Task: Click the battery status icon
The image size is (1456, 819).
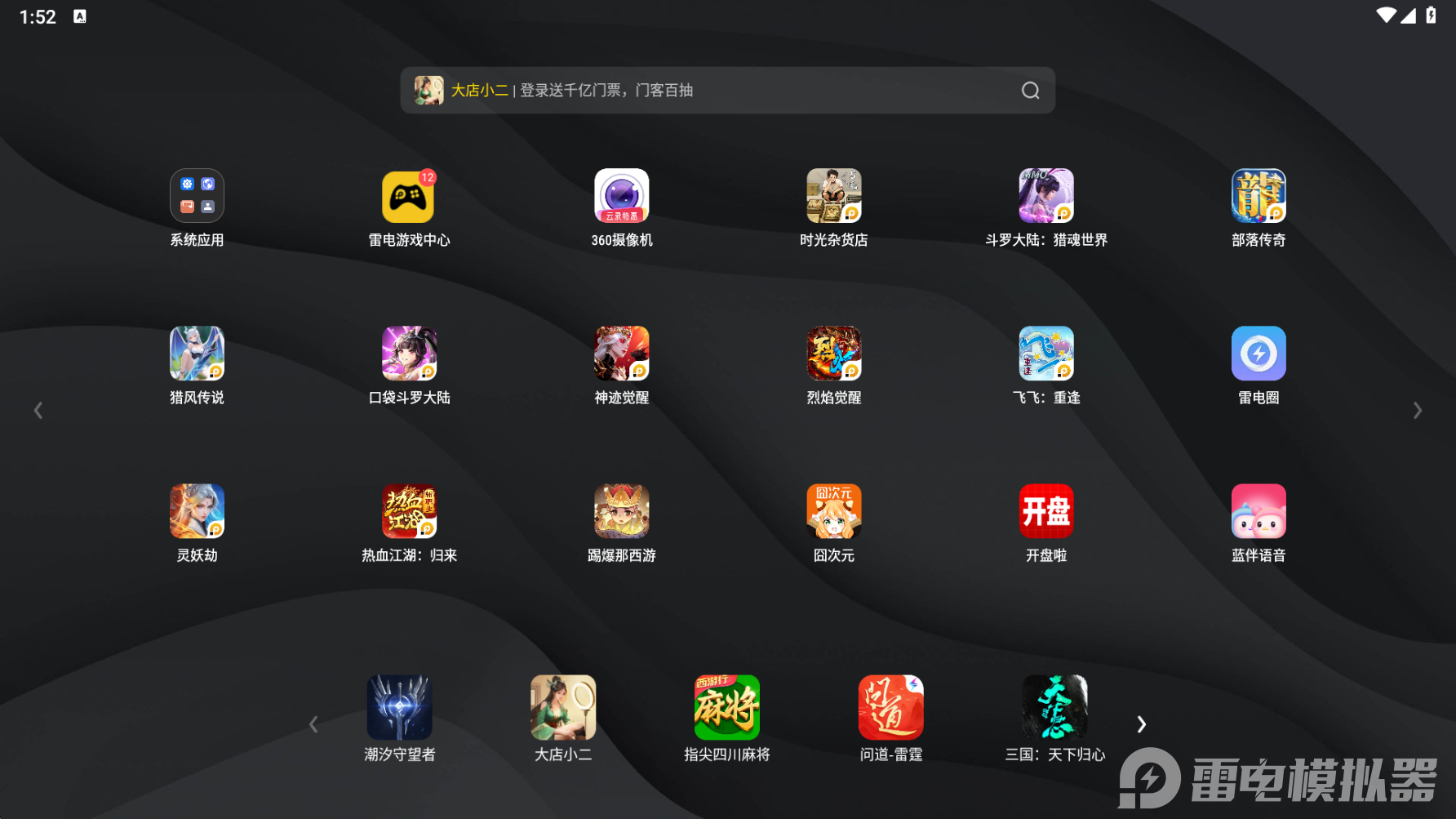Action: point(1431,16)
